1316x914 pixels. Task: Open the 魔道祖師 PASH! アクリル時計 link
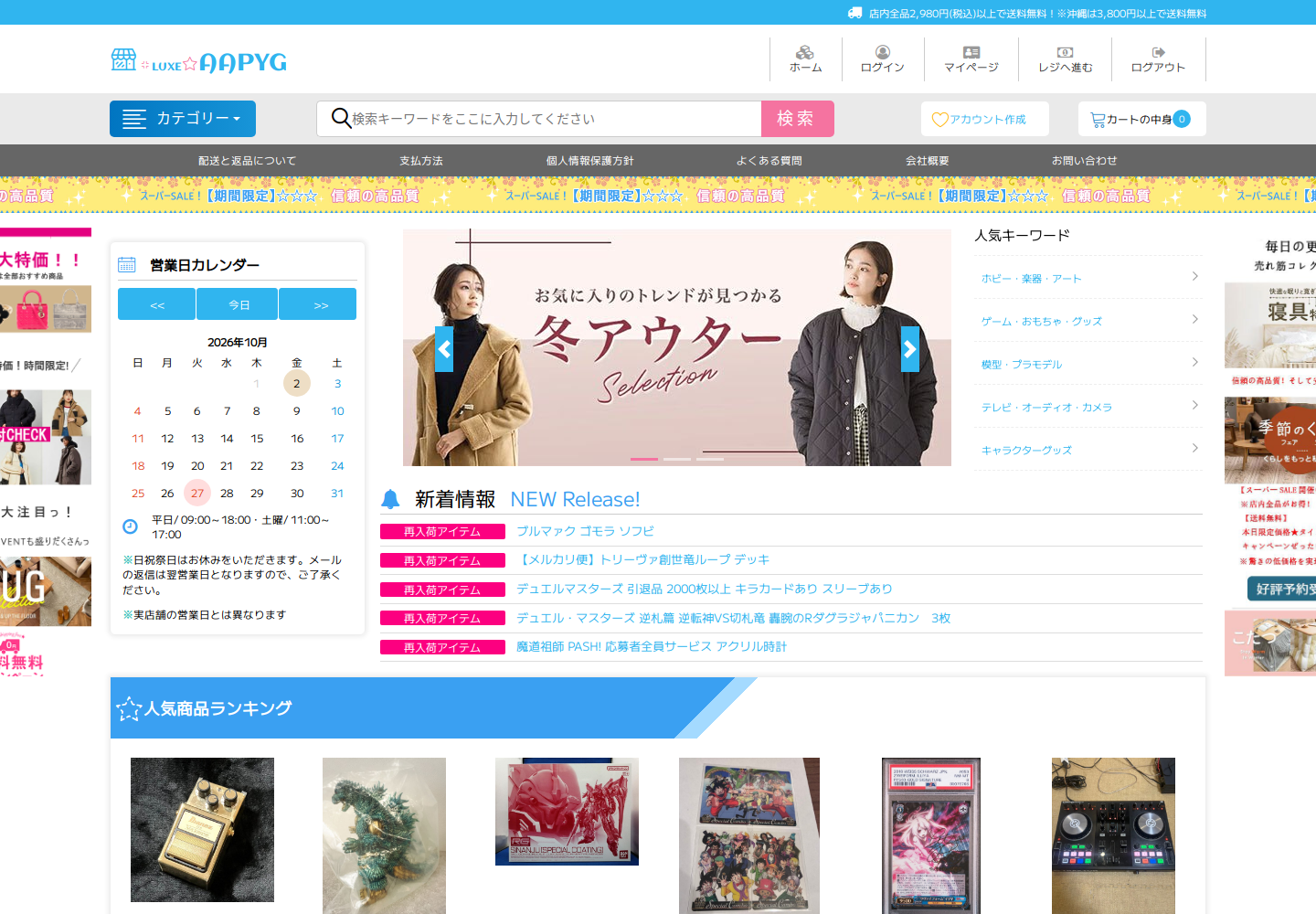(652, 646)
